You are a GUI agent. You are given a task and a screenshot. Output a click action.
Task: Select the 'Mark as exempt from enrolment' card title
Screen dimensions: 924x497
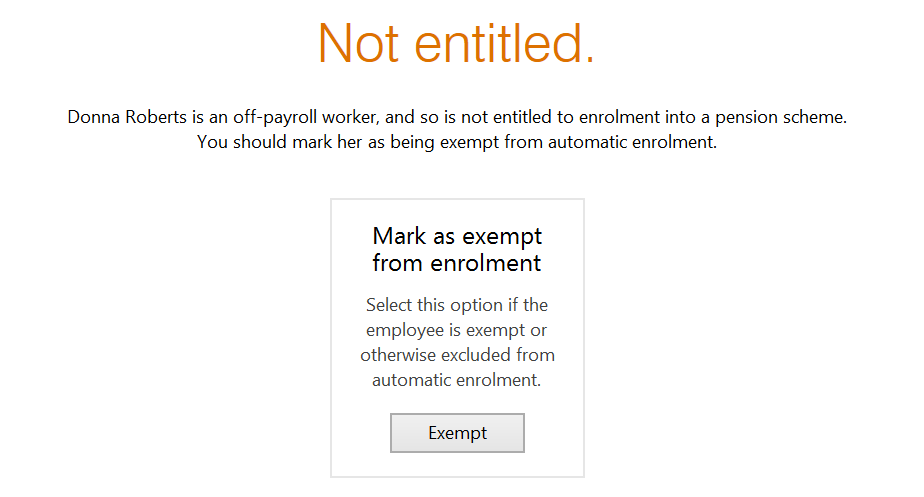(x=457, y=250)
